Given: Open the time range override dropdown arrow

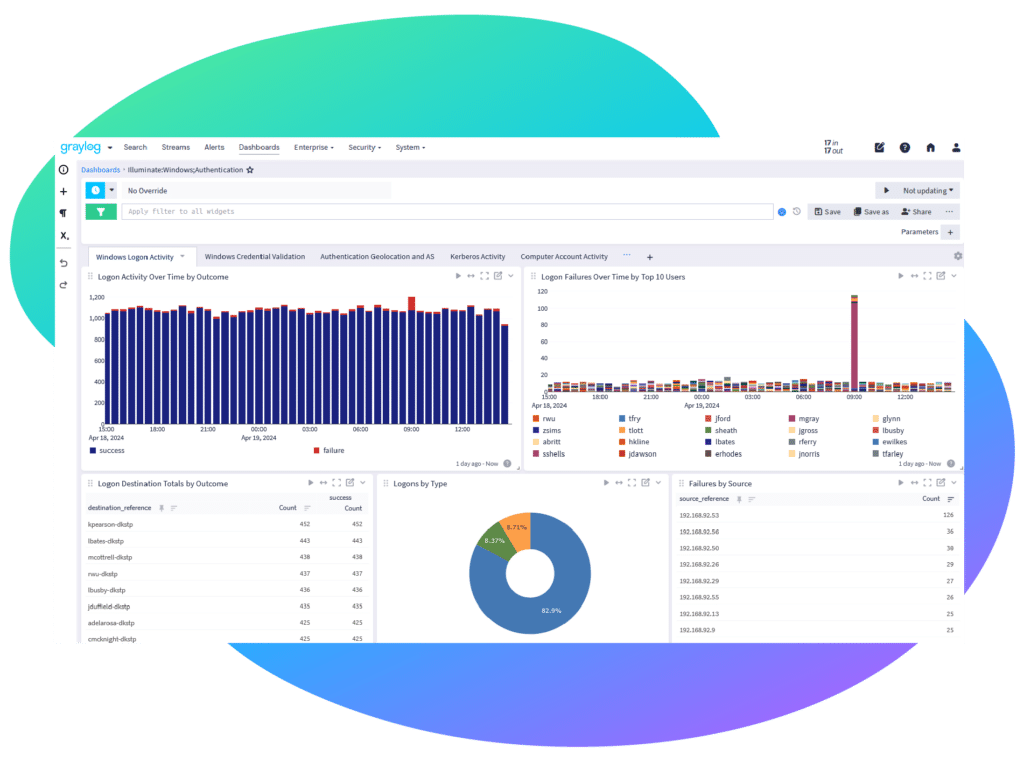Looking at the screenshot, I should (112, 190).
